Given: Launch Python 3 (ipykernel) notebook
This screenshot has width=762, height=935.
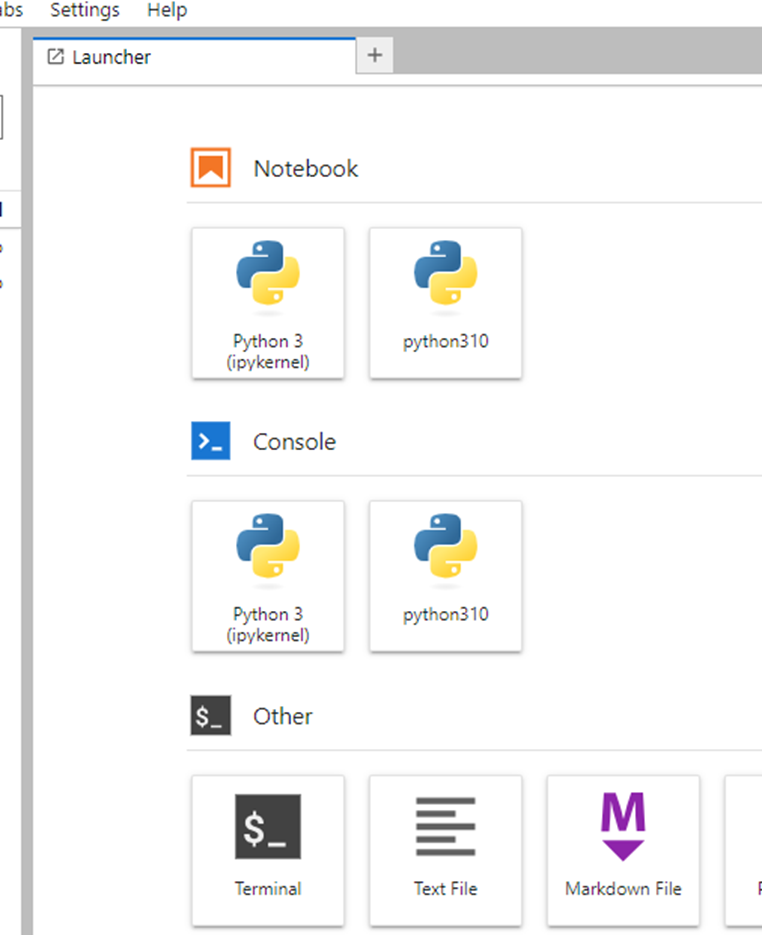Looking at the screenshot, I should (268, 303).
